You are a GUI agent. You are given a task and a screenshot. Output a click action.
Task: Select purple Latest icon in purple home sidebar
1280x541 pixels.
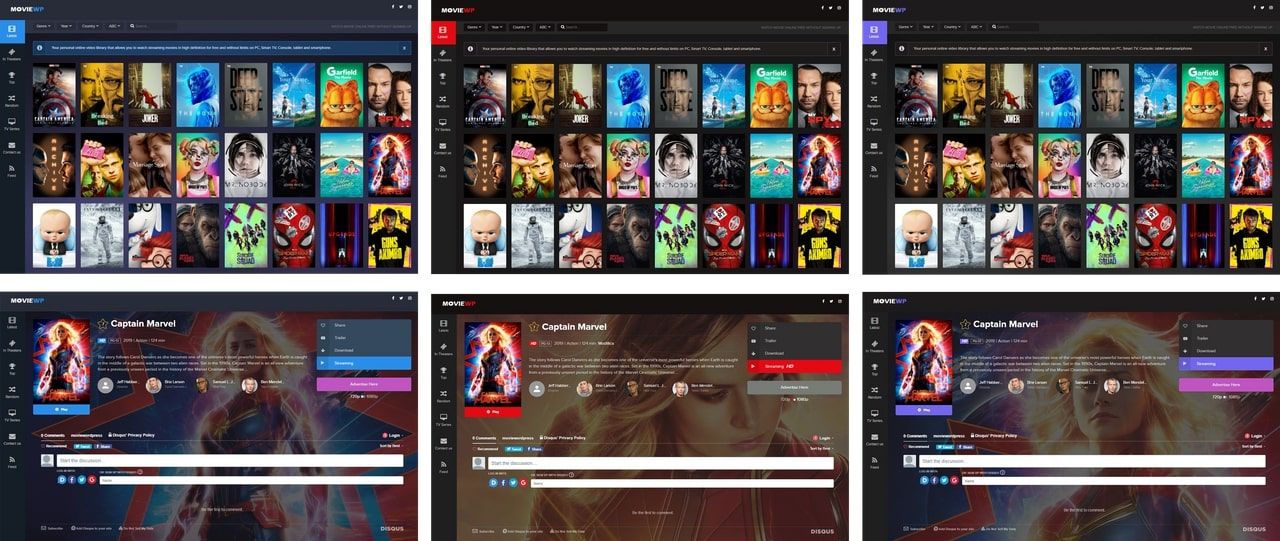coord(874,32)
